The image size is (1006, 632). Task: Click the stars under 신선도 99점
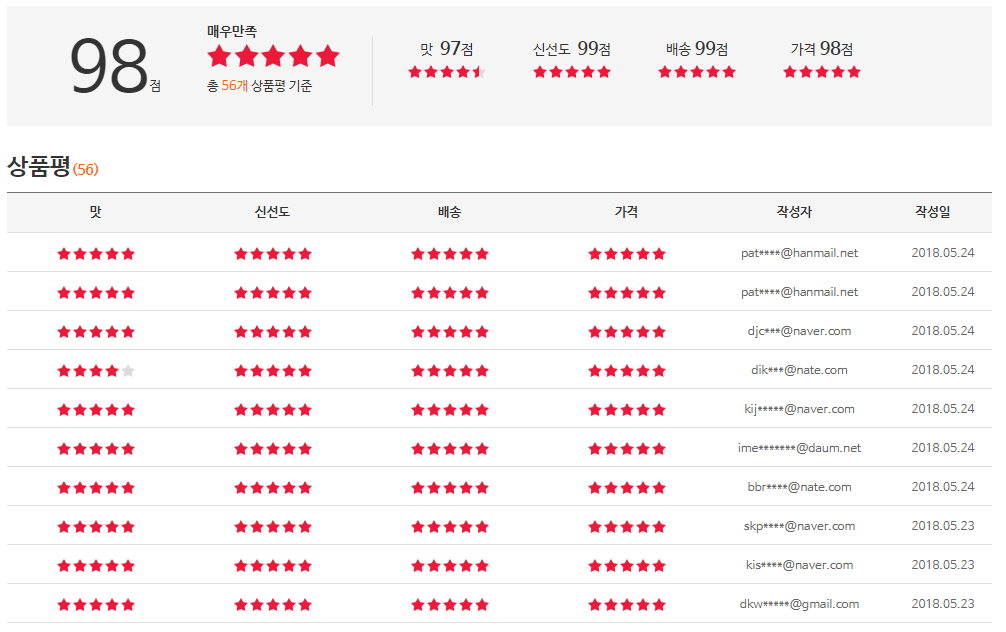(x=571, y=72)
